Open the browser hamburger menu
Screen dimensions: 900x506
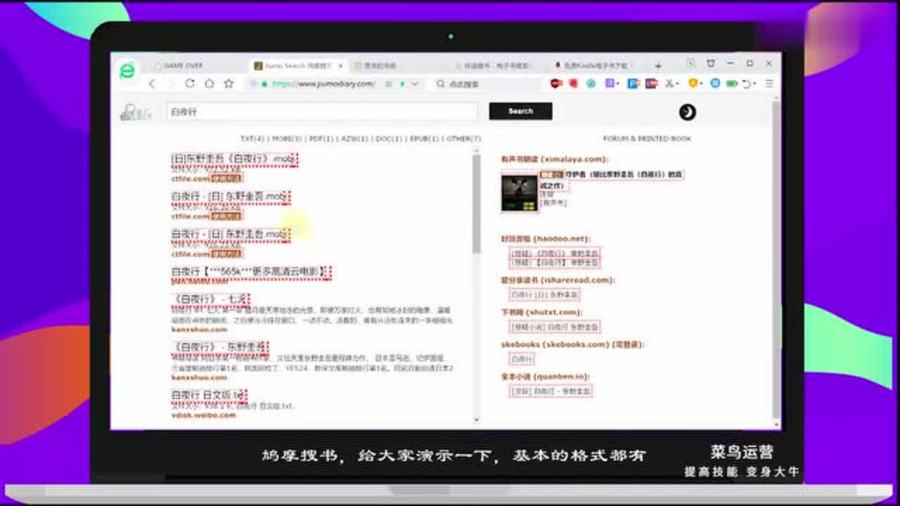(769, 84)
